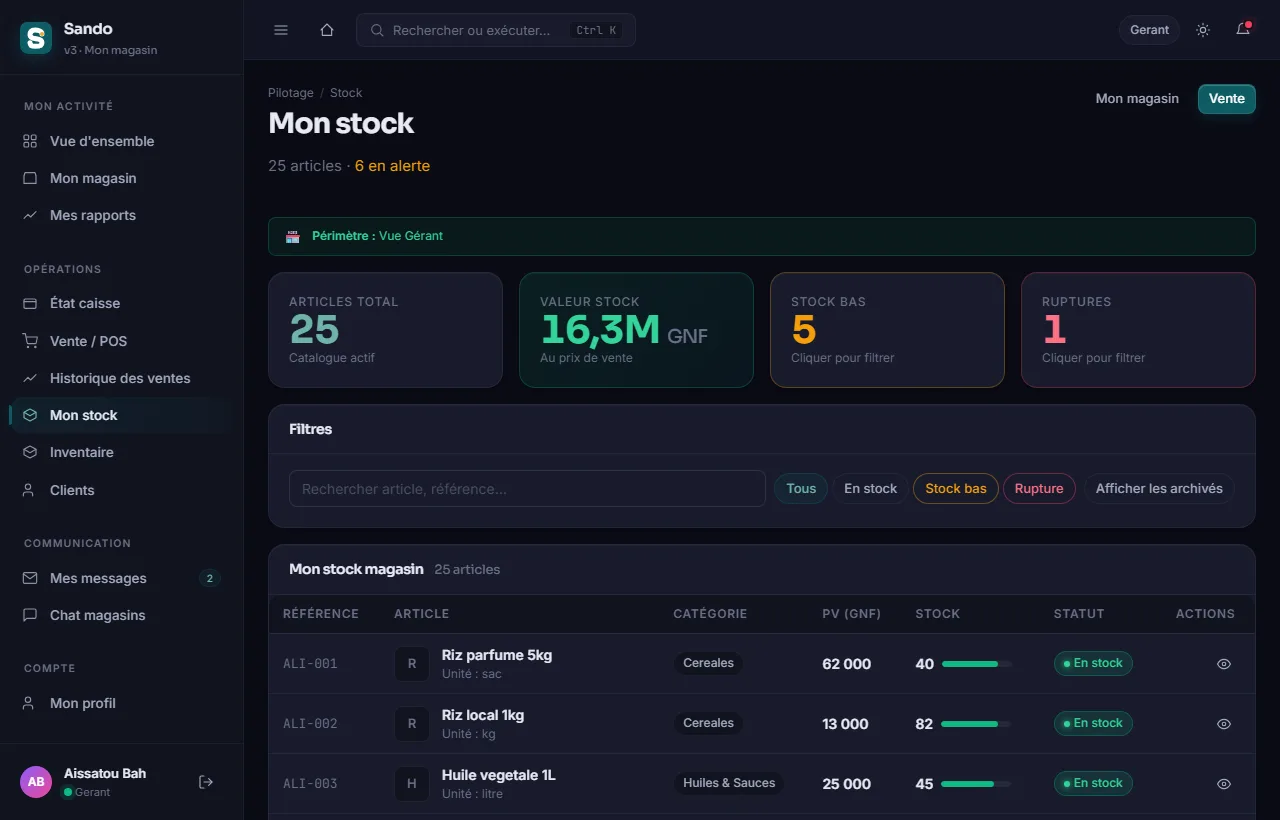1280x820 pixels.
Task: View details of Riz parfume 5kg
Action: [x=1224, y=664]
